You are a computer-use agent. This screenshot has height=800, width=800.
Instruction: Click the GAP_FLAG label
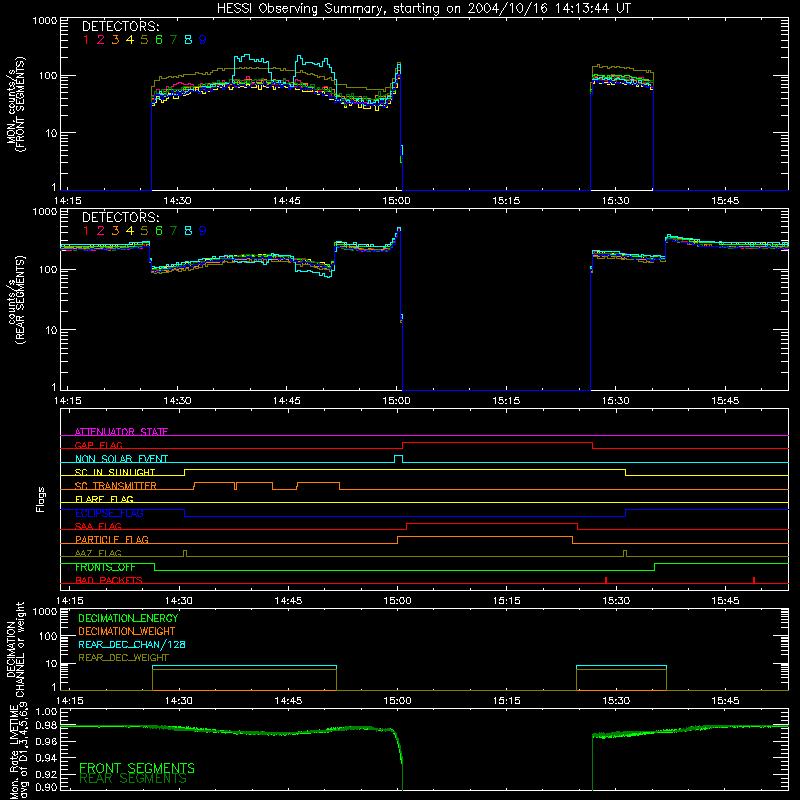click(x=99, y=445)
